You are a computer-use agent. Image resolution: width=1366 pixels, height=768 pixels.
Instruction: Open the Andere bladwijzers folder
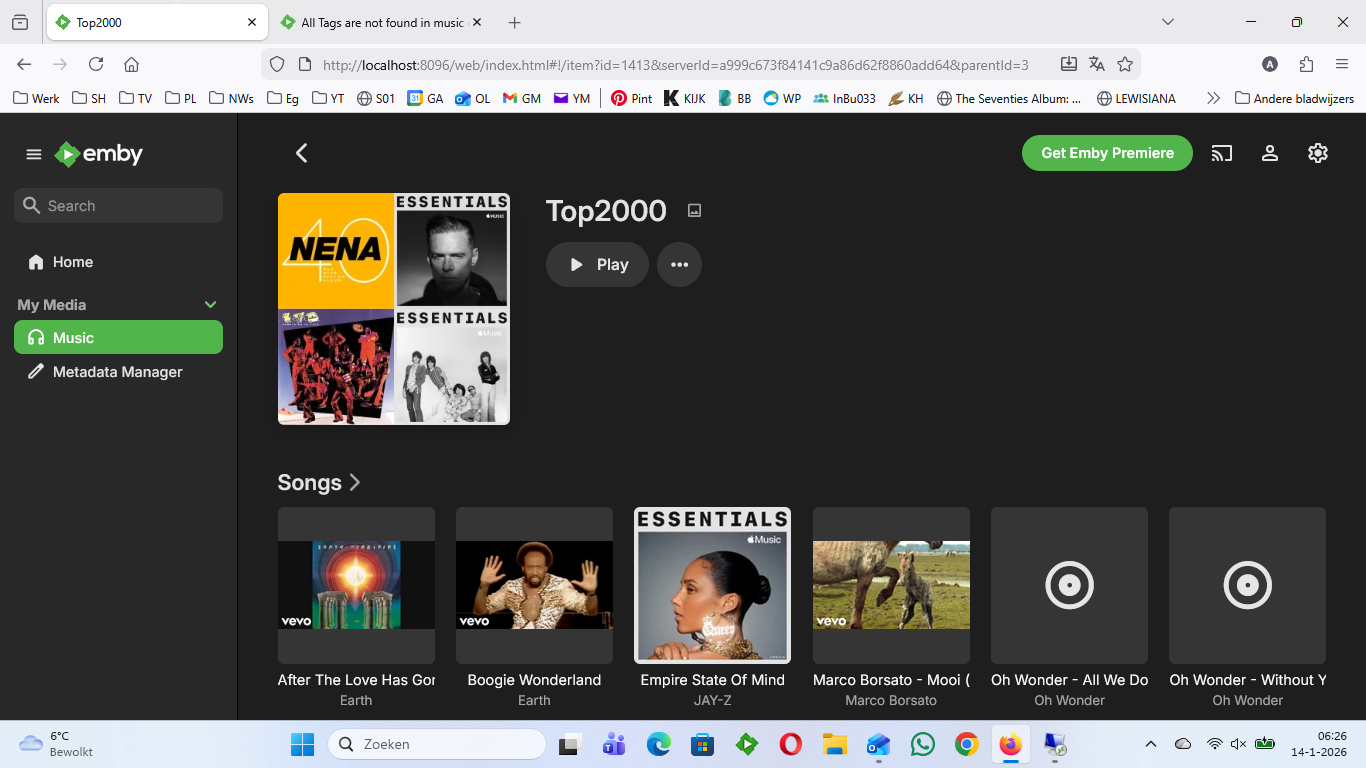coord(1294,98)
